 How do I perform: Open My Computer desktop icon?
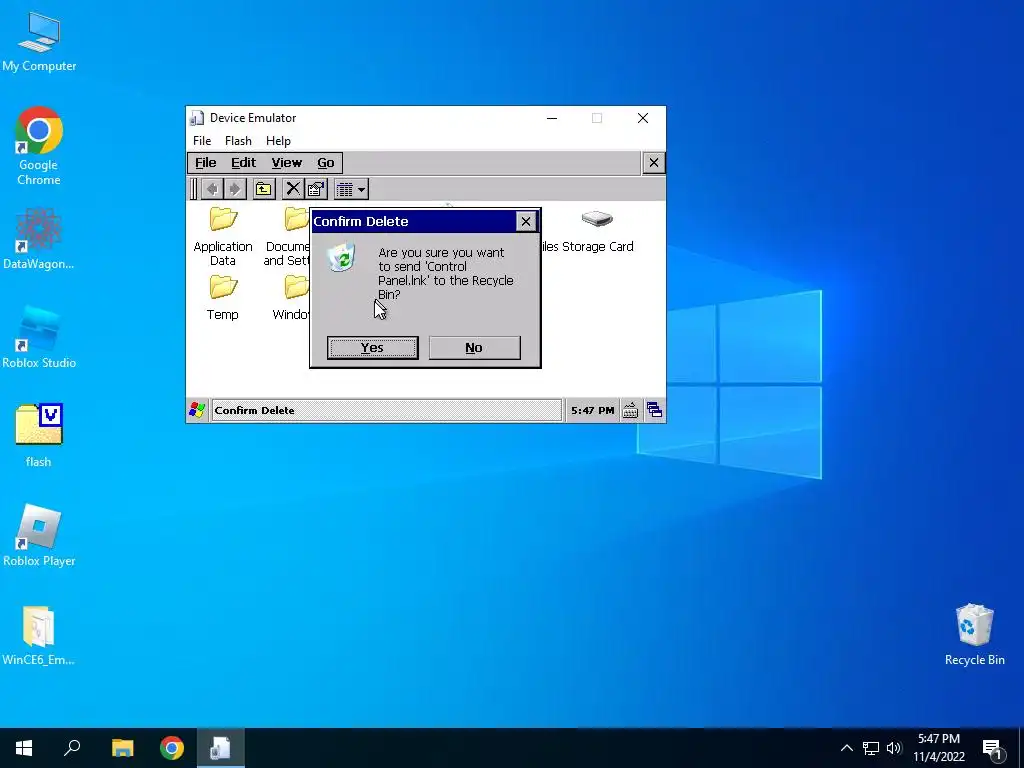coord(39,40)
